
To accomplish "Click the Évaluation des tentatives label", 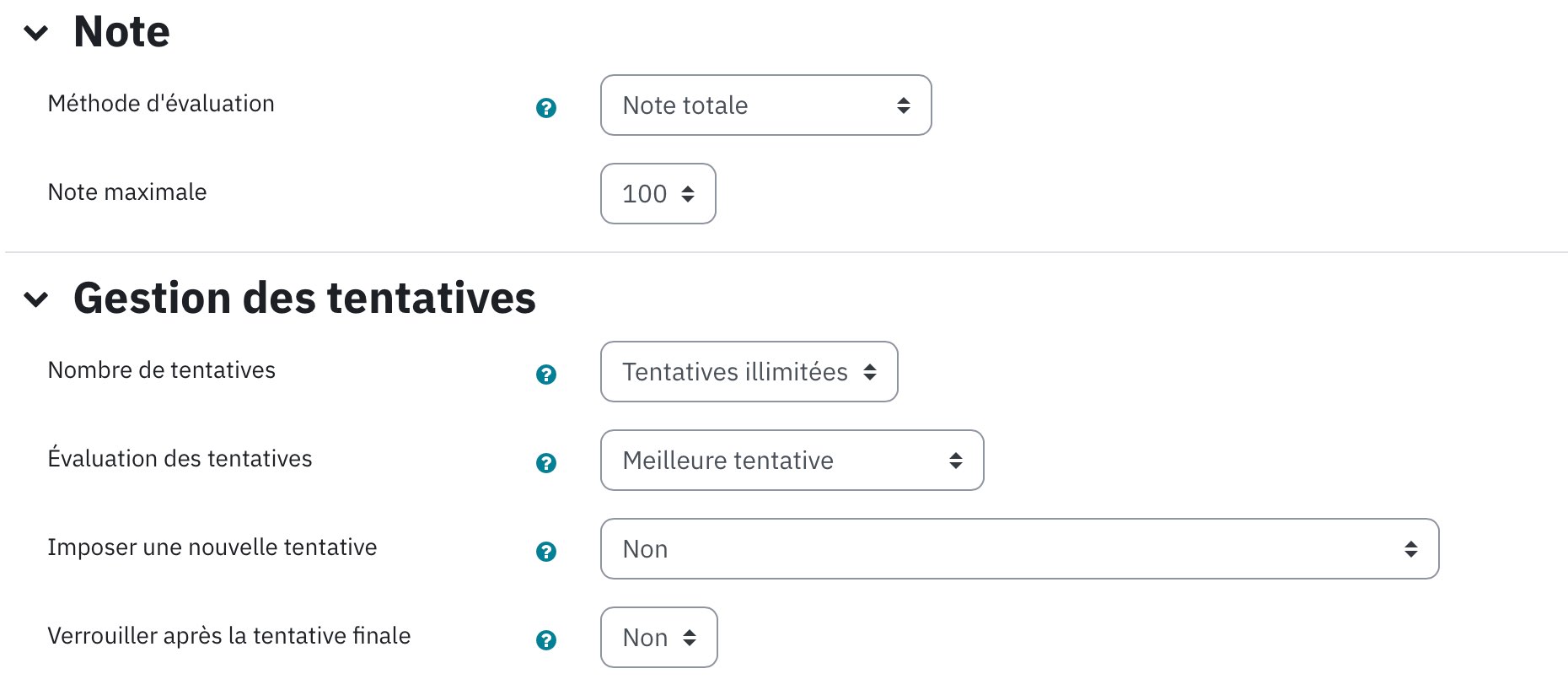I will 180,458.
